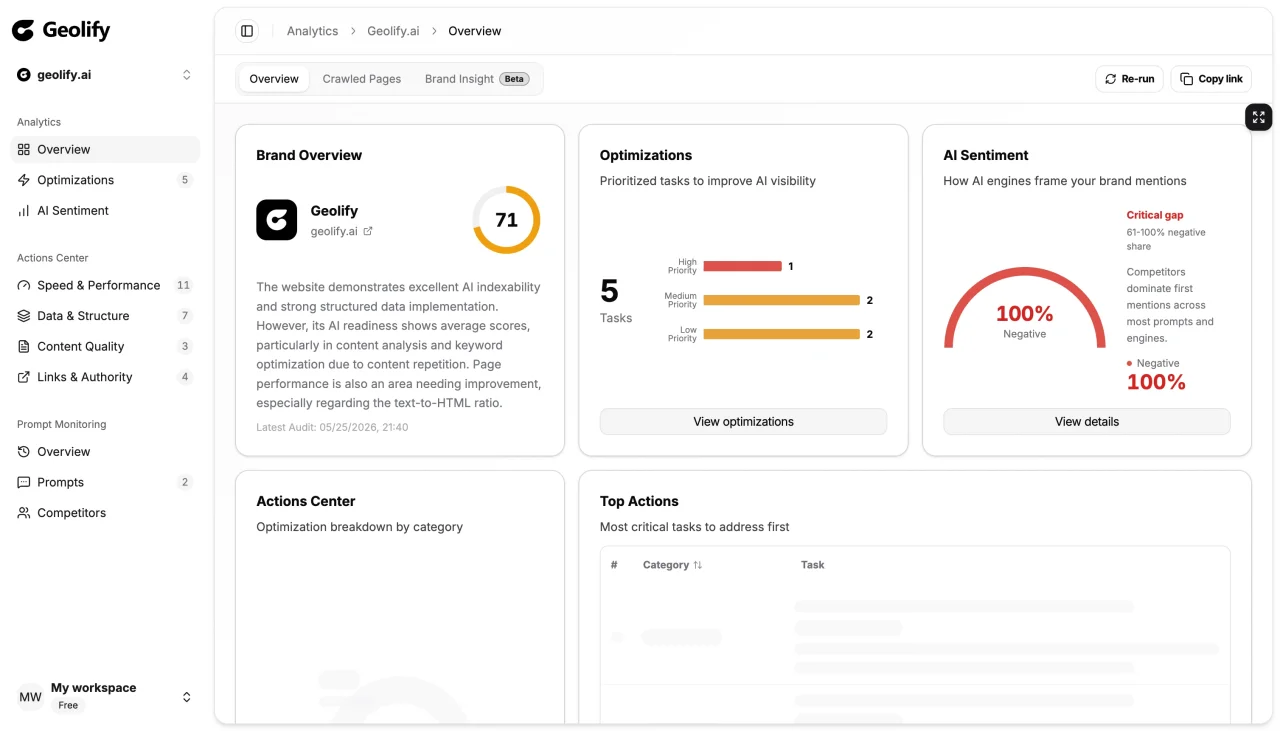Click the Beta badge on Brand Insight
Viewport: 1280px width, 731px height.
(x=514, y=79)
